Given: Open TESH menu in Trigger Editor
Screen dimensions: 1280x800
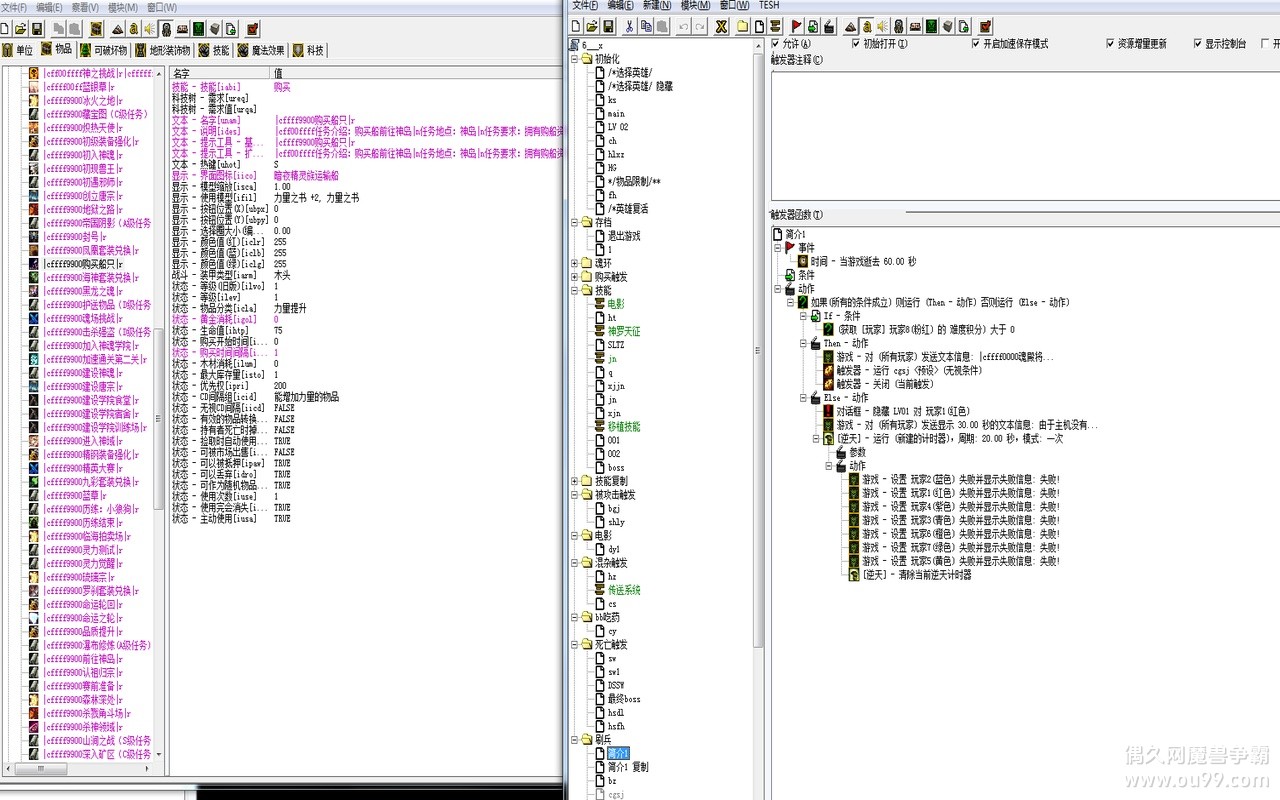Looking at the screenshot, I should (x=768, y=6).
